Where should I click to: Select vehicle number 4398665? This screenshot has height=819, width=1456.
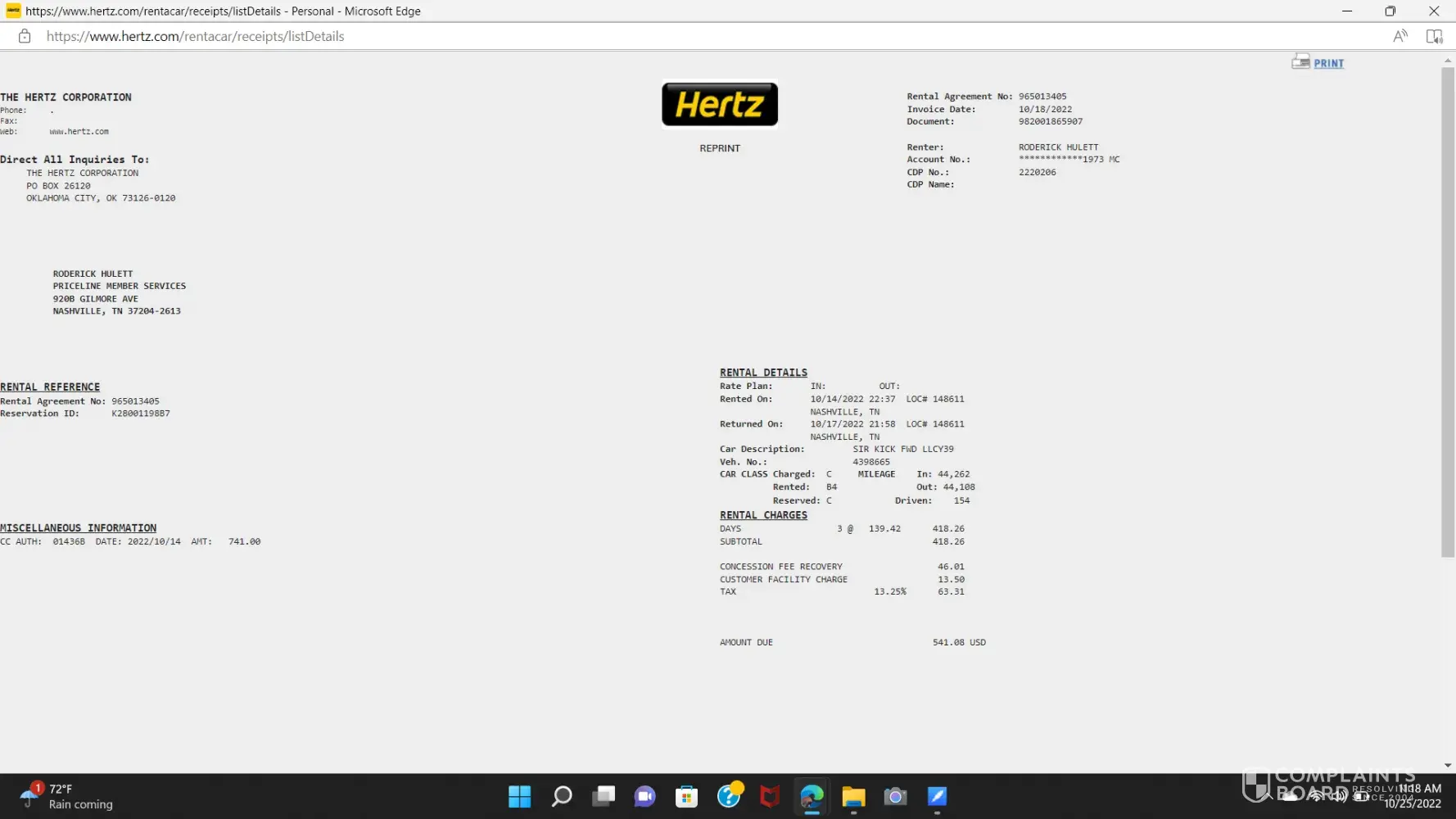coord(871,463)
